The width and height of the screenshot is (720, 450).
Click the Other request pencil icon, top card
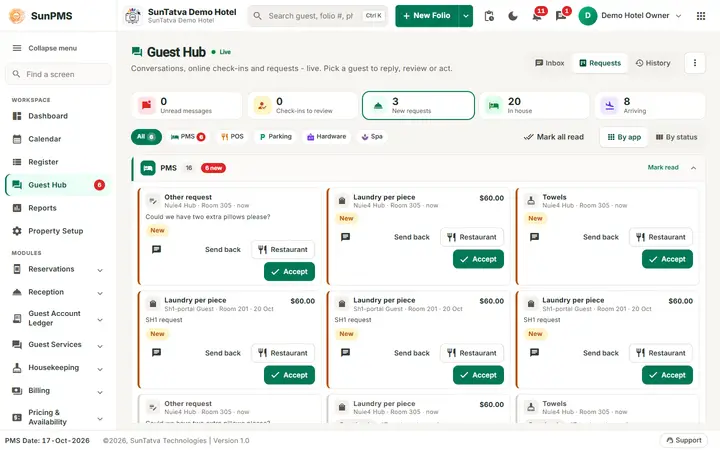click(152, 201)
